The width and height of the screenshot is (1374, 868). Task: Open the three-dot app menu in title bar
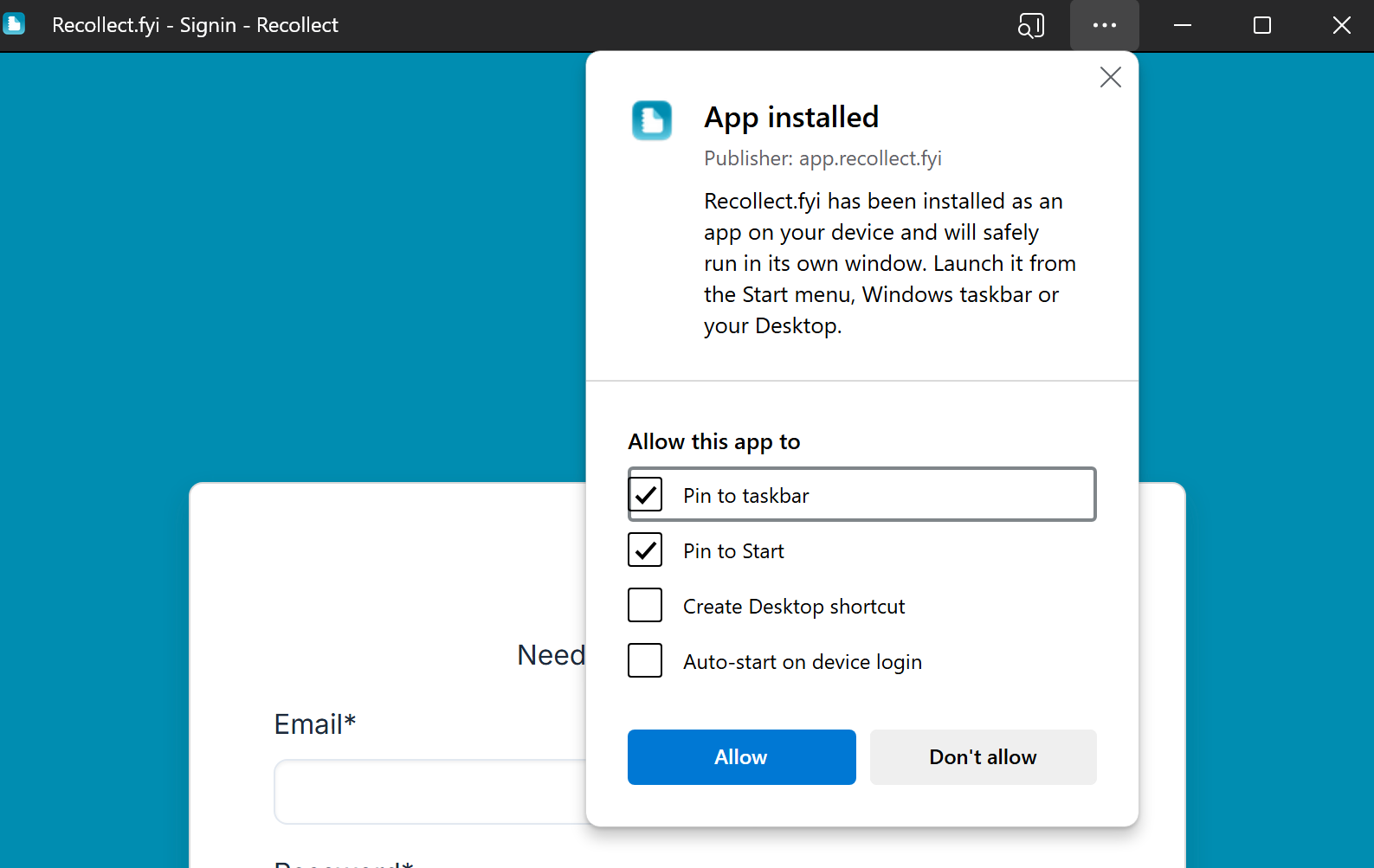tap(1104, 25)
